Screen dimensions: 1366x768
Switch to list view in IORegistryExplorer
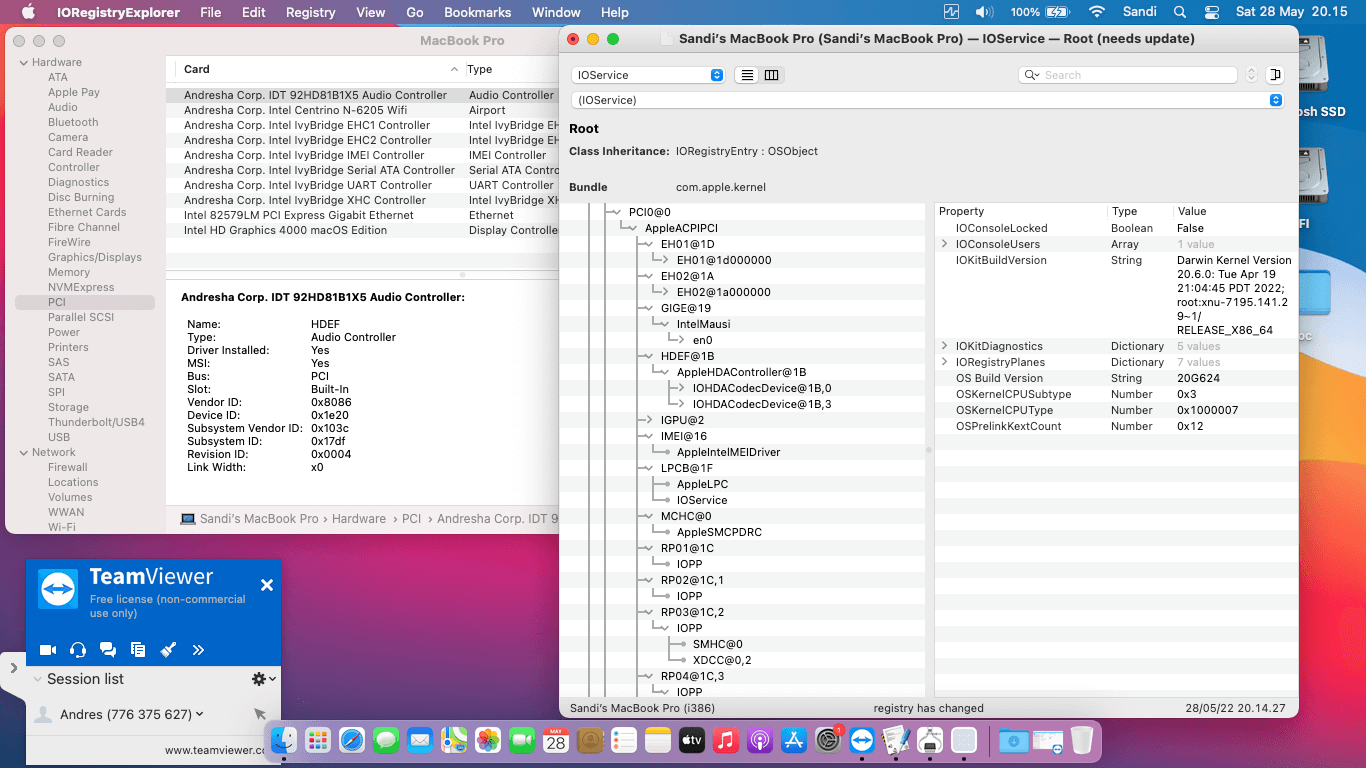[x=747, y=75]
